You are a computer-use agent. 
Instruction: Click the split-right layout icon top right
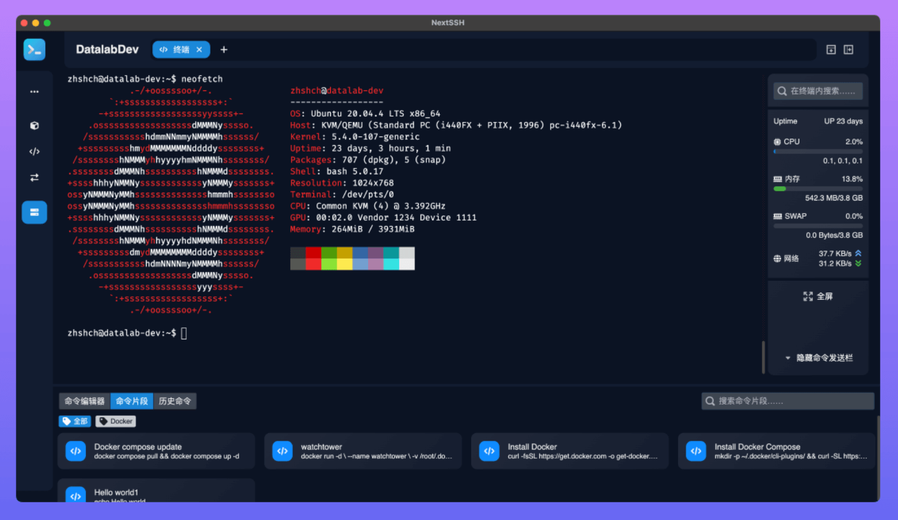[848, 49]
